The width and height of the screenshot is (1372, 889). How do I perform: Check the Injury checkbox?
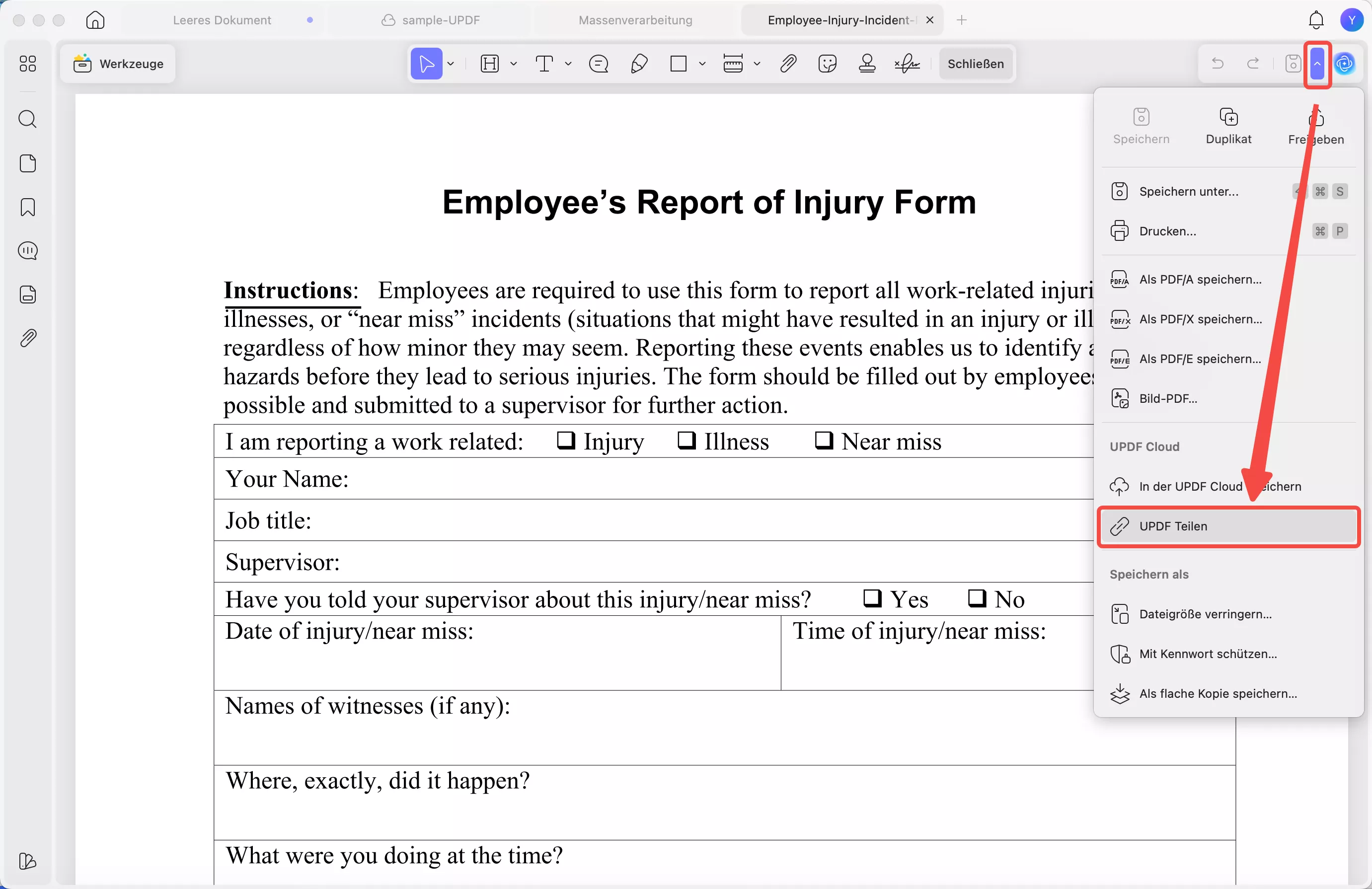coord(566,441)
